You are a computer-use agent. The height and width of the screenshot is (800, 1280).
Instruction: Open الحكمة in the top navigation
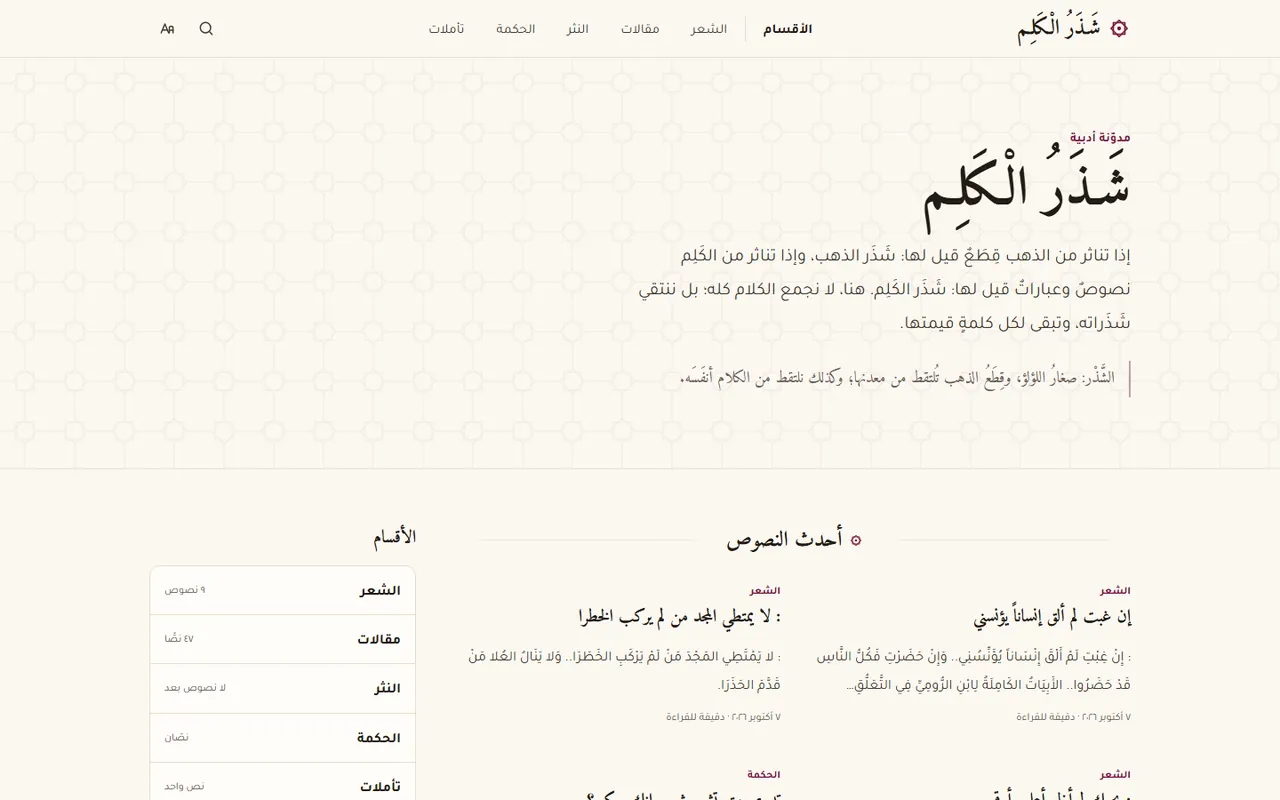click(x=516, y=29)
